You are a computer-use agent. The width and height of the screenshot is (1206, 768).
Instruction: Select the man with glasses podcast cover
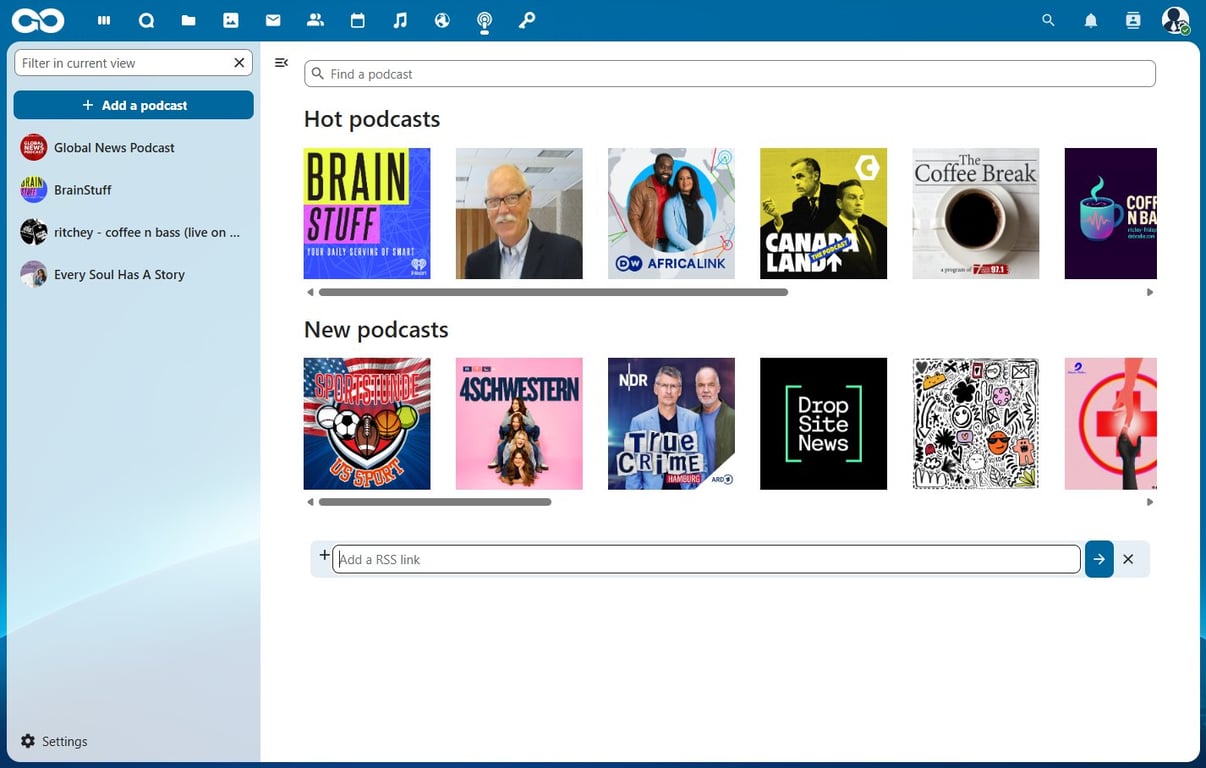pyautogui.click(x=519, y=213)
